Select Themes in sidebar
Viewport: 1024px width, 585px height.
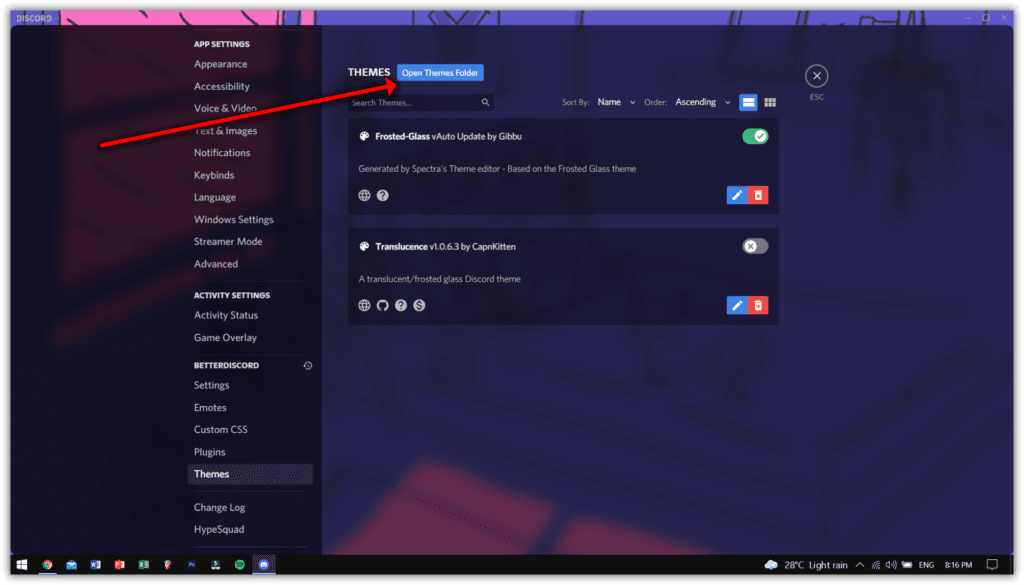[x=249, y=474]
